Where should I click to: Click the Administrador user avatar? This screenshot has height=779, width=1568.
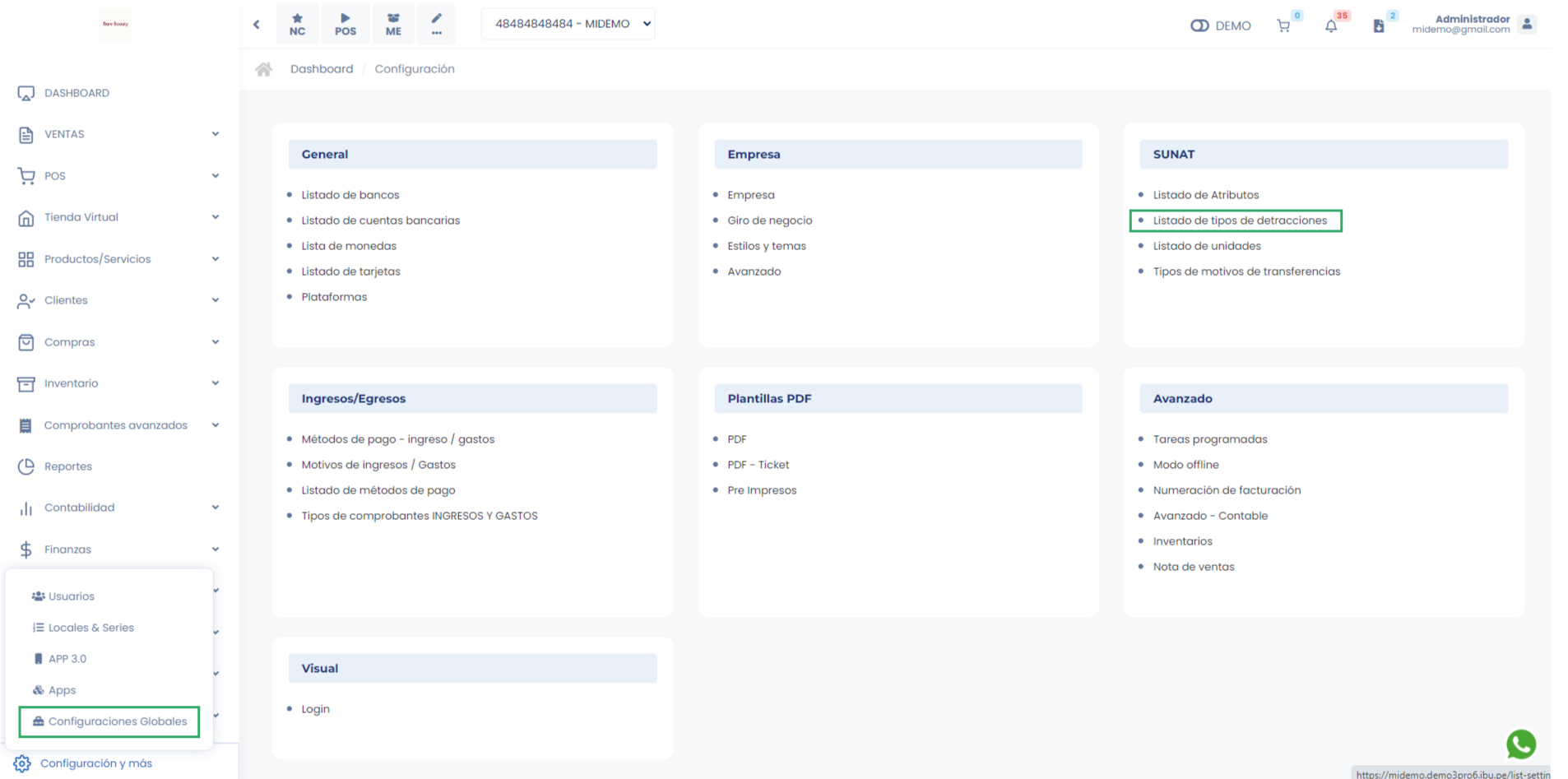(1527, 24)
